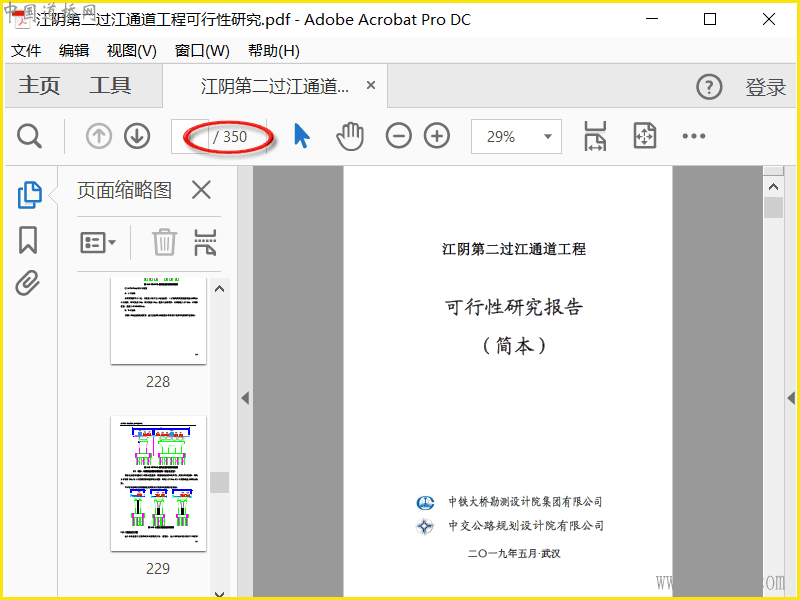
Task: Open the 视图(V) menu
Action: (132, 51)
